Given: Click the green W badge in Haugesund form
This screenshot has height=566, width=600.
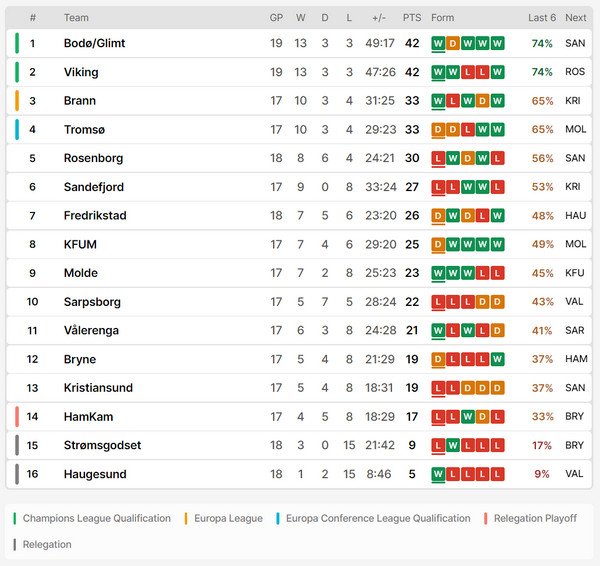Looking at the screenshot, I should (x=438, y=474).
